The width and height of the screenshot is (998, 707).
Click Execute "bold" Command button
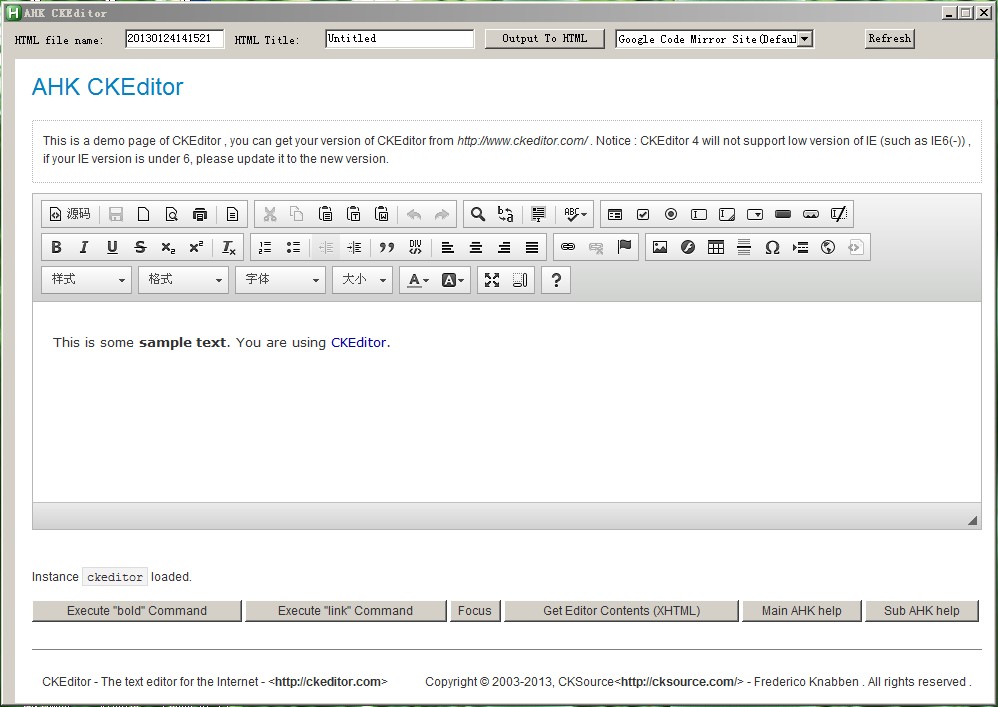(x=137, y=611)
